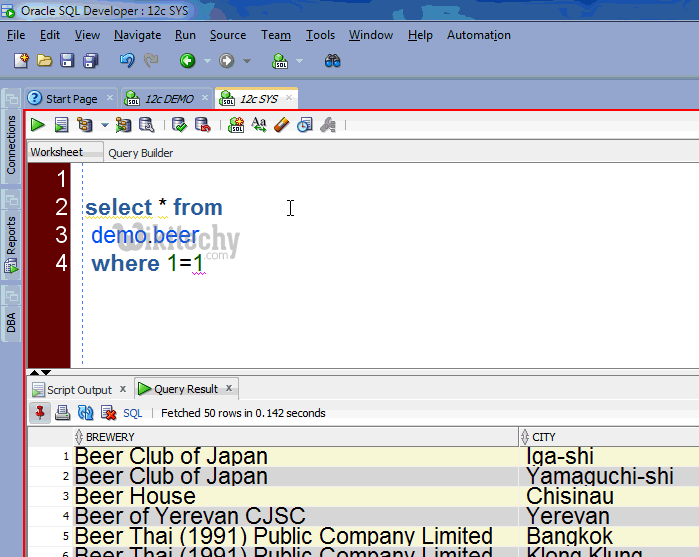The width and height of the screenshot is (699, 557).
Task: Switch to the Query Builder tab
Action: [x=140, y=153]
